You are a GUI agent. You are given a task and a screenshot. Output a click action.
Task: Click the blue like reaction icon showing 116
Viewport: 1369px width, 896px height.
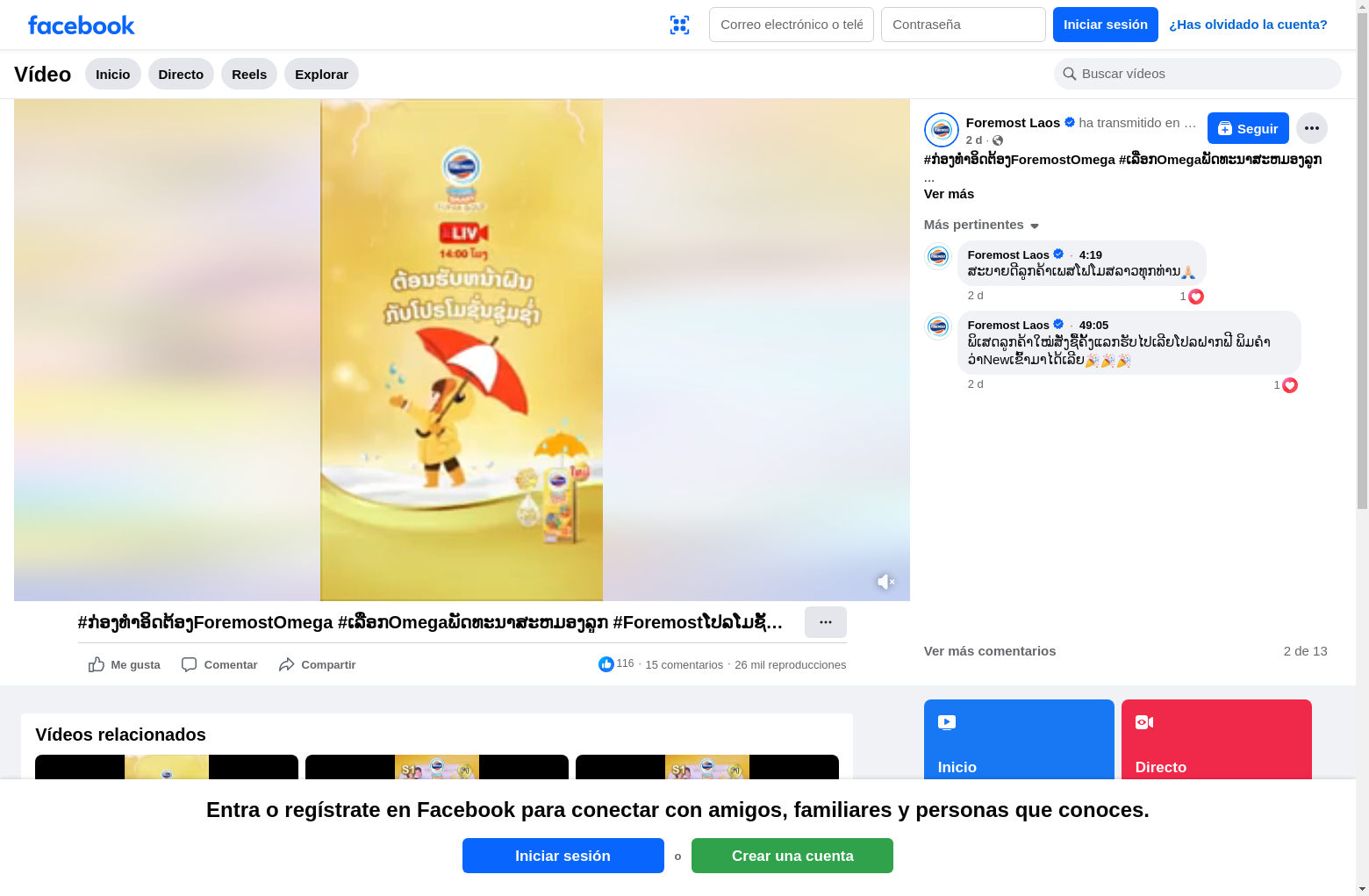pyautogui.click(x=606, y=664)
